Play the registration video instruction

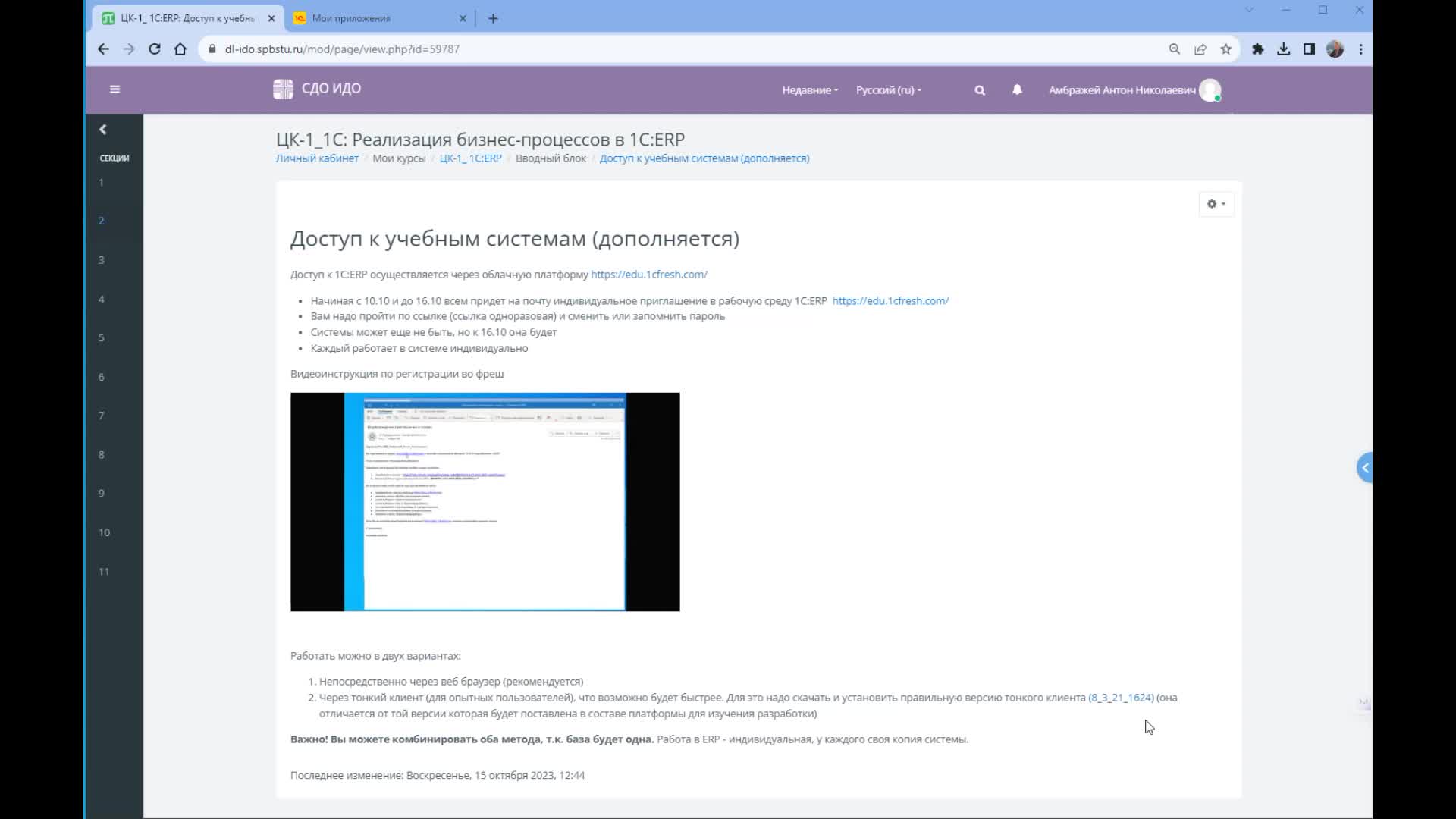pyautogui.click(x=485, y=502)
